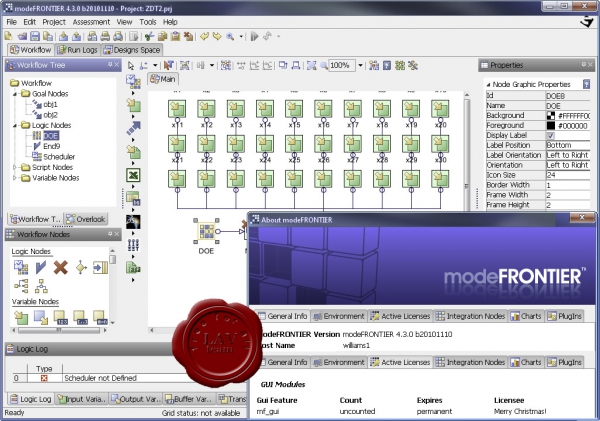Select the DOE node on the canvas
This screenshot has height=421, width=600.
pyautogui.click(x=206, y=231)
